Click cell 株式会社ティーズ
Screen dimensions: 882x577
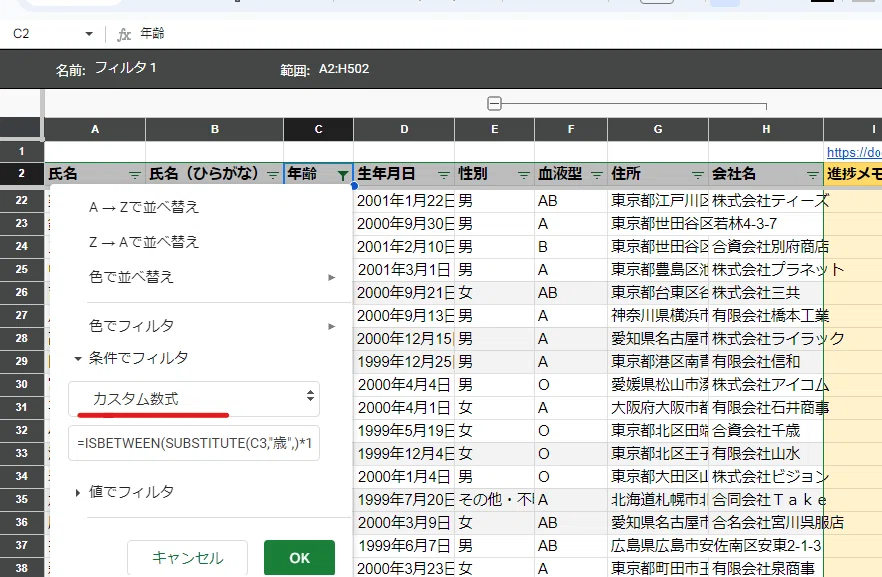point(766,201)
